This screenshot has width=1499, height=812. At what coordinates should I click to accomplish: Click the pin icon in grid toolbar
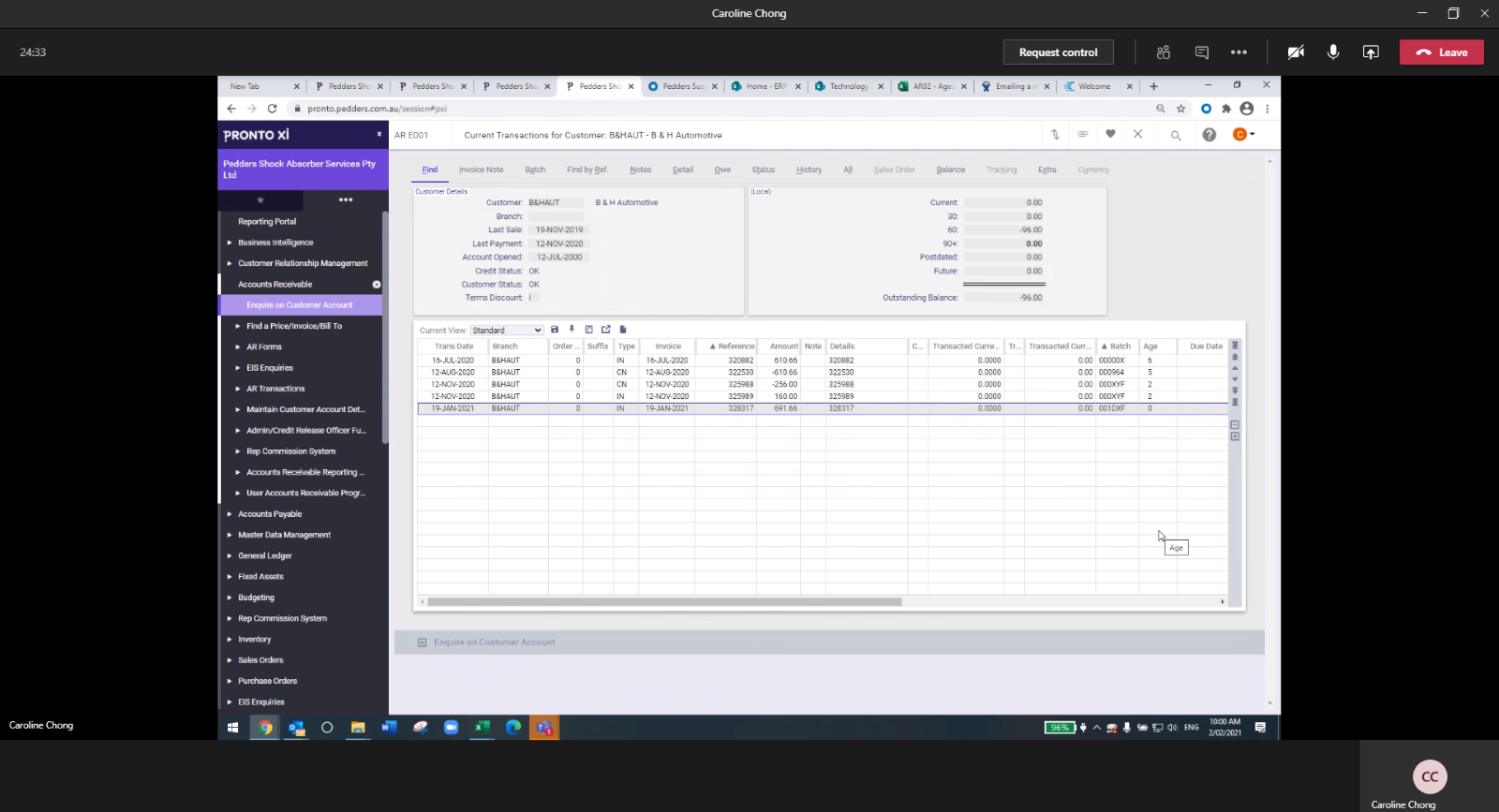[x=571, y=330]
